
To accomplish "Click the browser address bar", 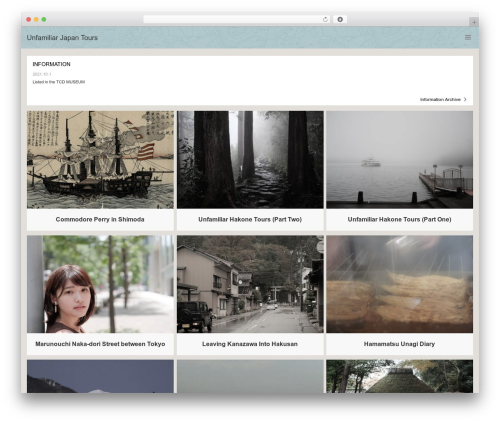I will tap(237, 19).
